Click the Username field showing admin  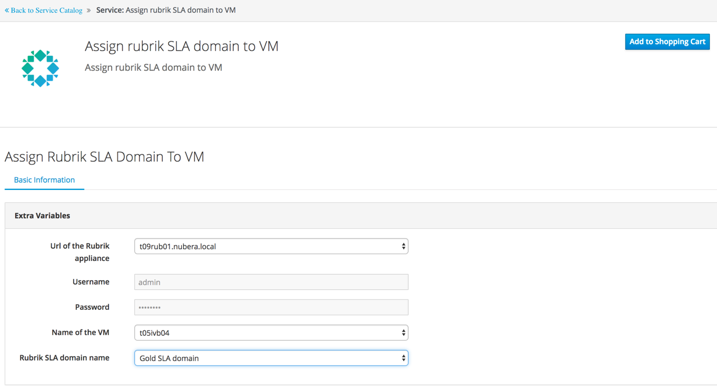(x=271, y=282)
